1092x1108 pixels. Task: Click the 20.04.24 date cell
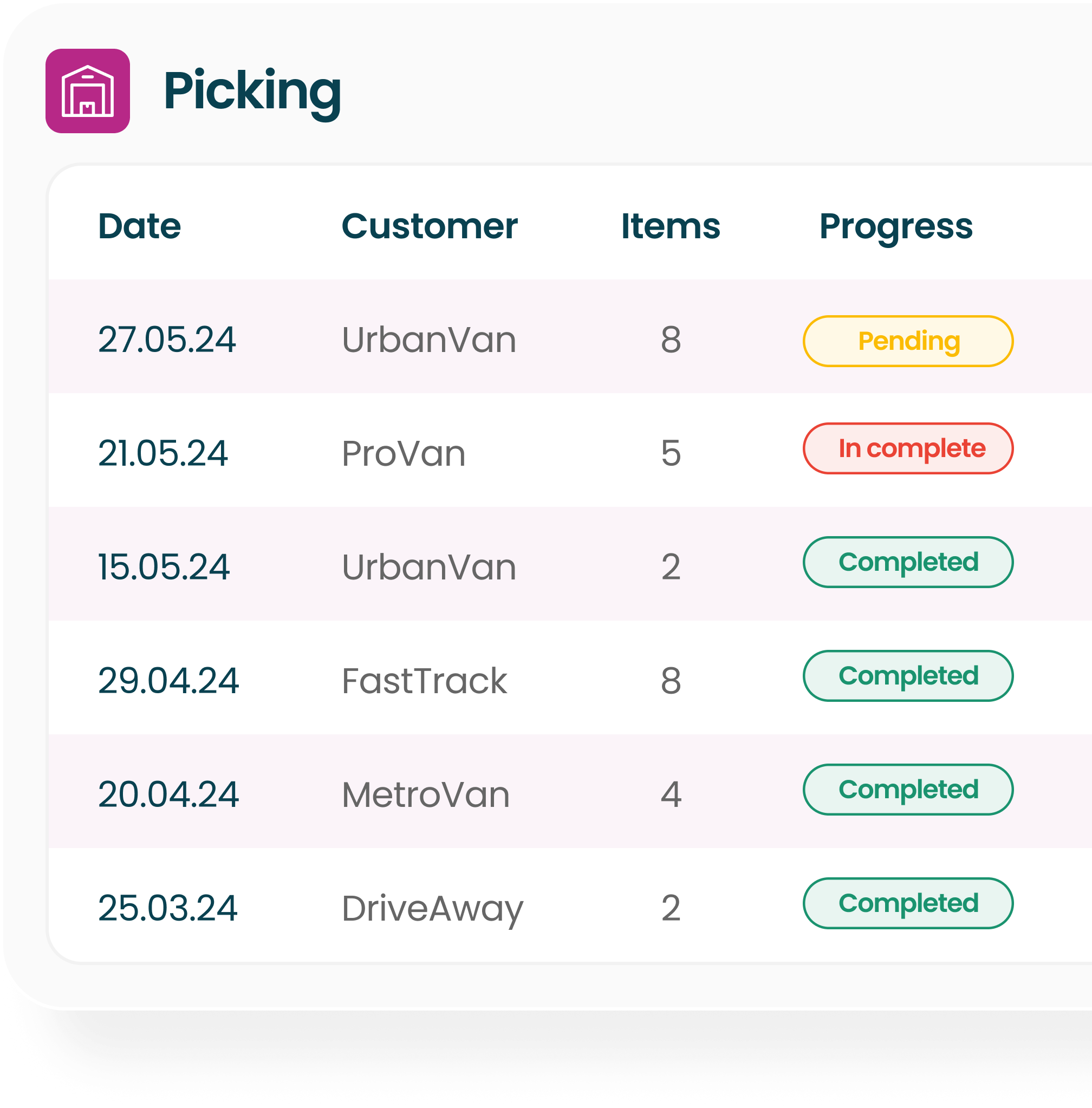pos(168,794)
